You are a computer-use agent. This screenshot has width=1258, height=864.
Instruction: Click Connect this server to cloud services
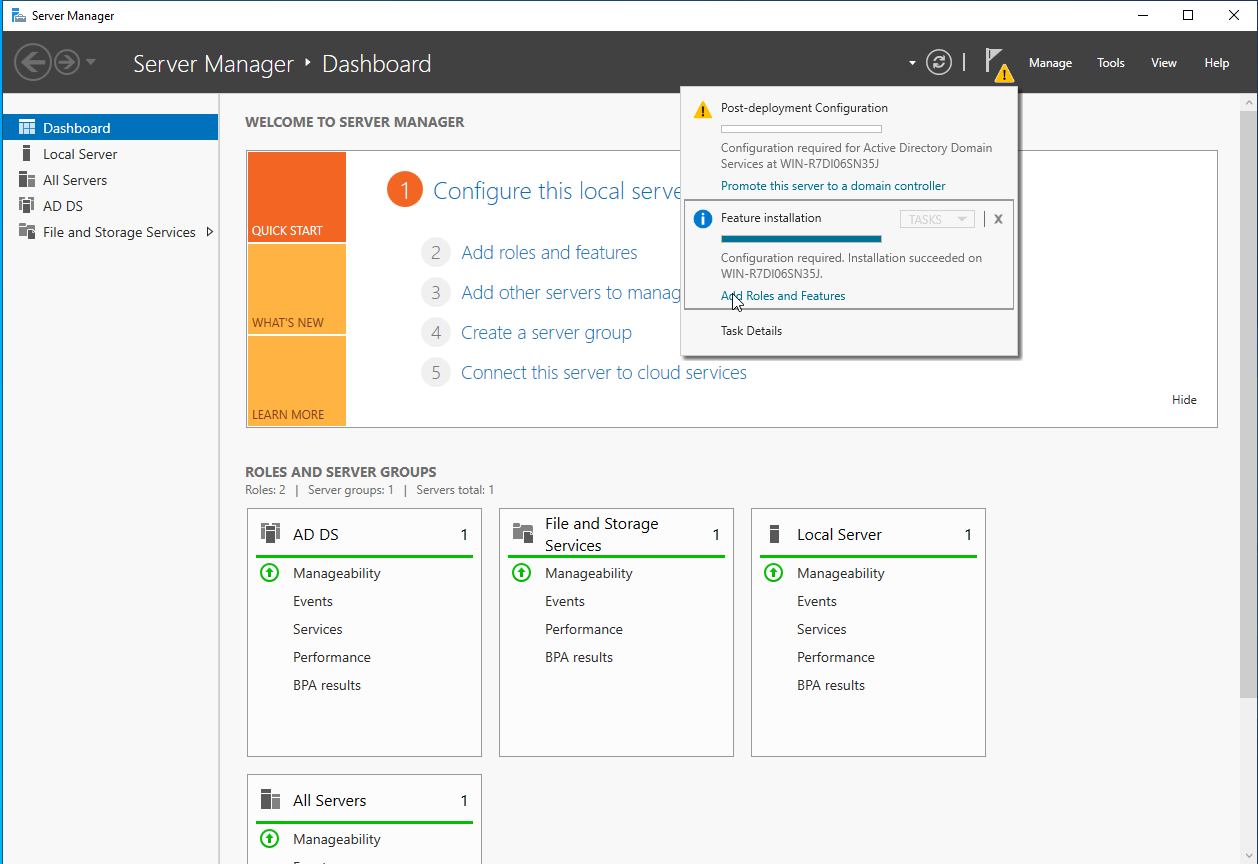tap(604, 373)
